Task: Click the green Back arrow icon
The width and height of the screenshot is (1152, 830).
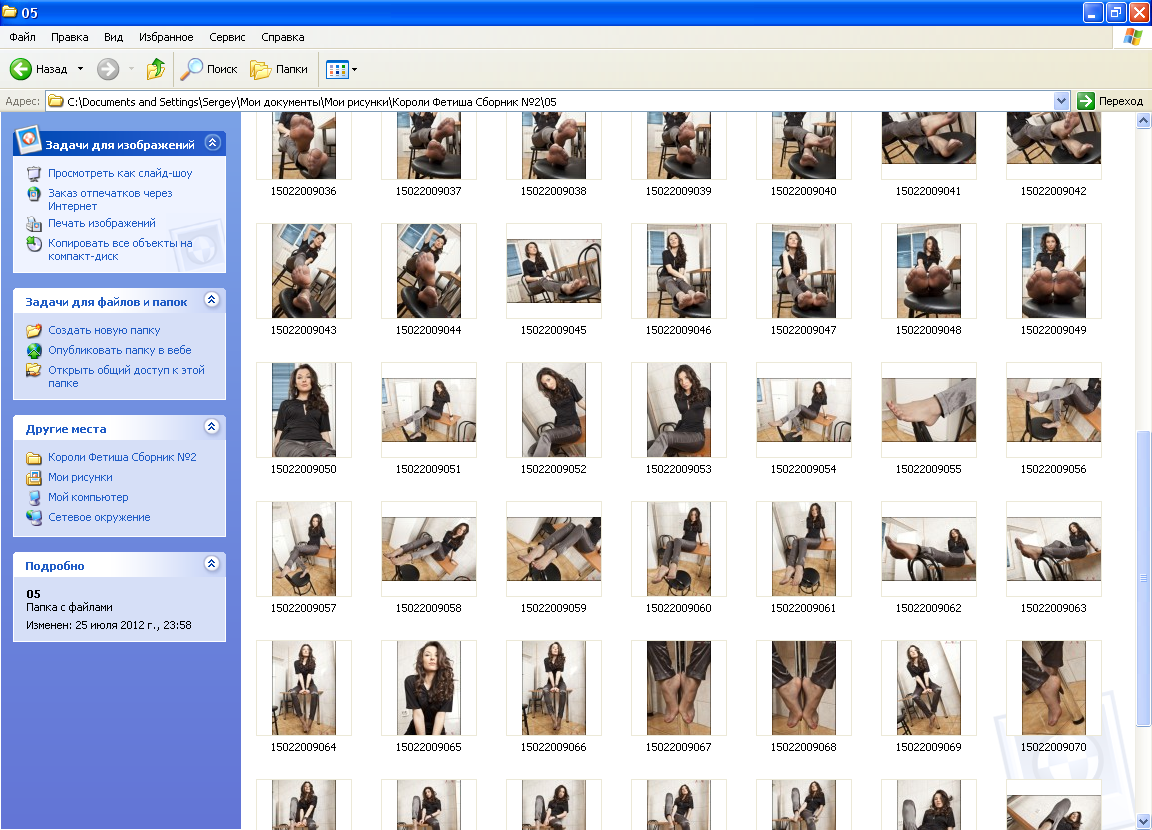Action: click(x=21, y=69)
